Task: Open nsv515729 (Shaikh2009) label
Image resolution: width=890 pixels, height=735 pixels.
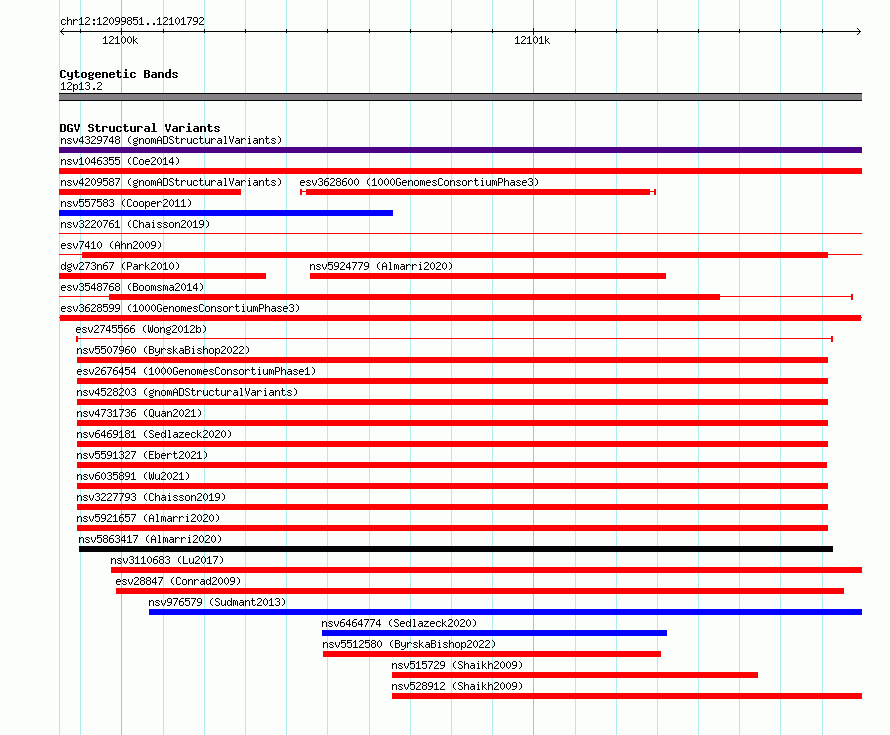Action: point(457,665)
